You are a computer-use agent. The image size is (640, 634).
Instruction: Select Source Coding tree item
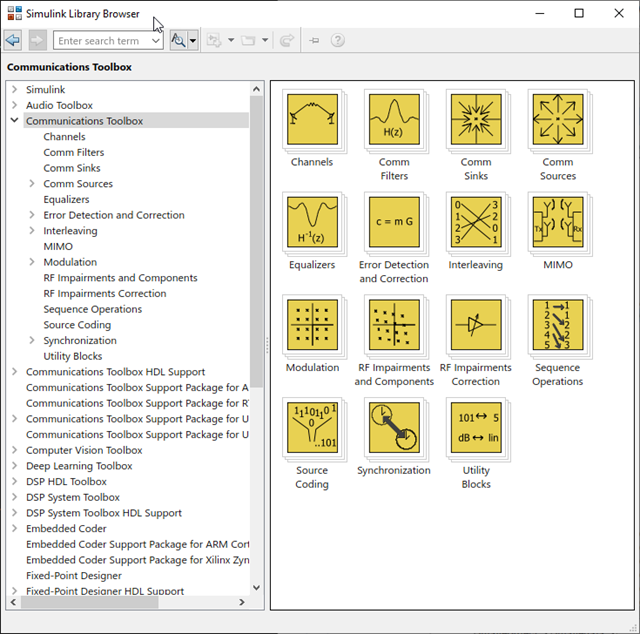(77, 325)
